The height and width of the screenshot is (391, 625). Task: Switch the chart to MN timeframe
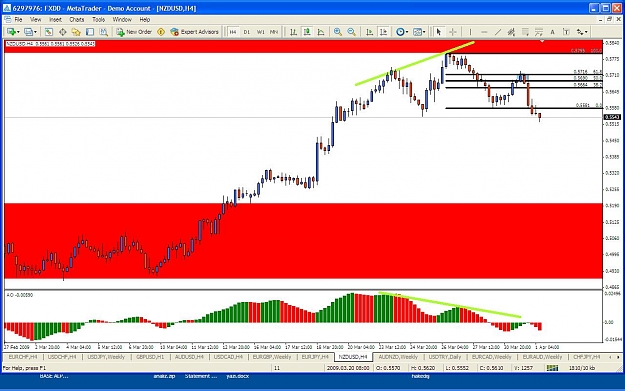click(x=274, y=32)
